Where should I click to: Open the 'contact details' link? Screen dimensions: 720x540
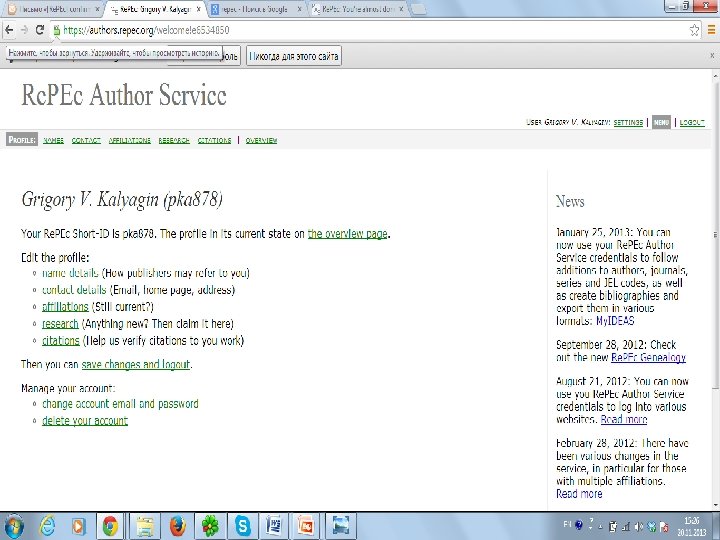coord(74,290)
